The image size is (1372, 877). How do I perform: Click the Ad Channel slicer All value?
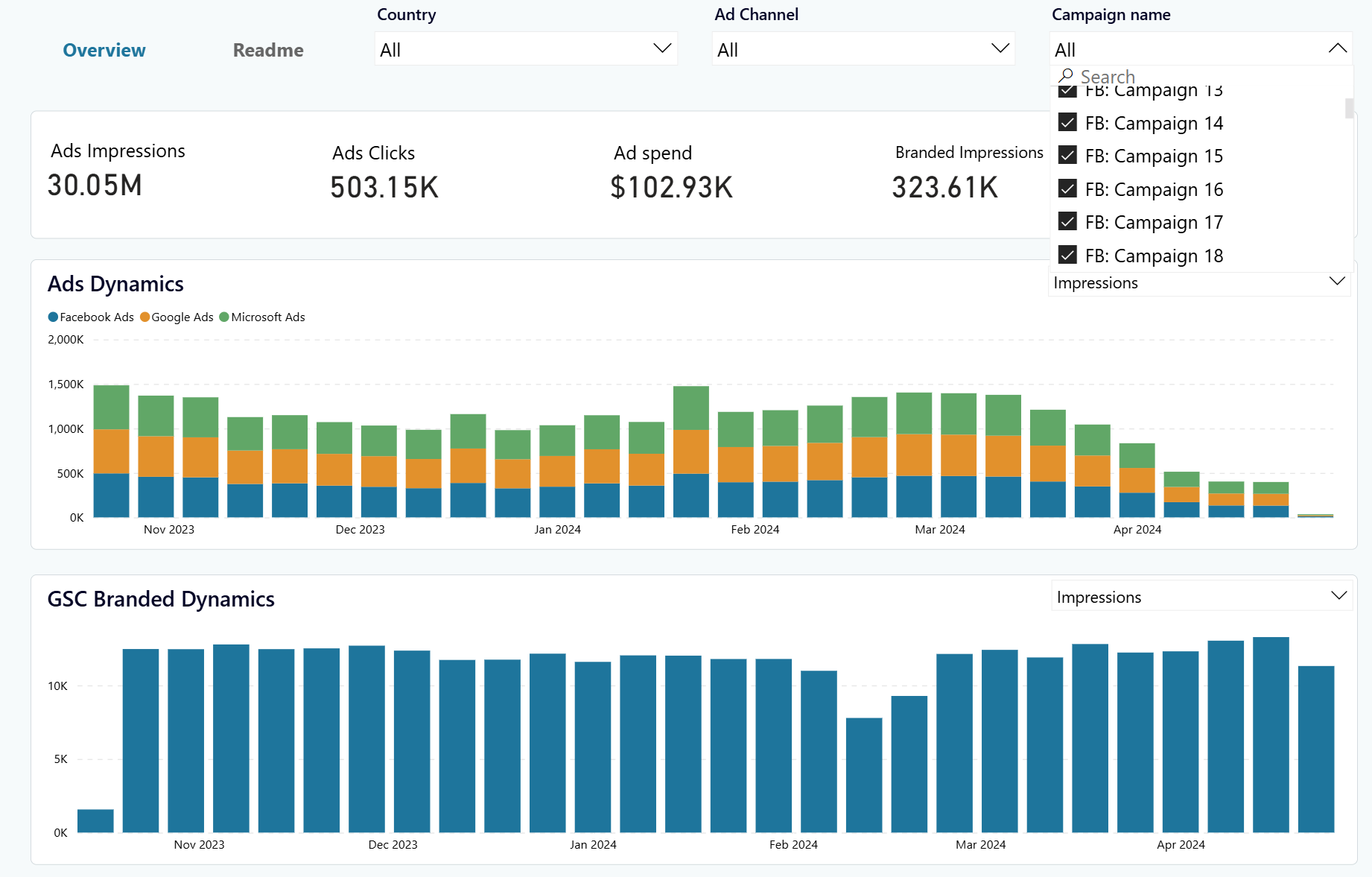click(728, 50)
